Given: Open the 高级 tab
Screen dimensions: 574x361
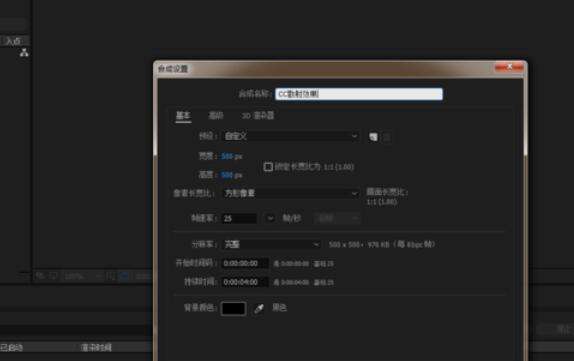Looking at the screenshot, I should tap(216, 116).
